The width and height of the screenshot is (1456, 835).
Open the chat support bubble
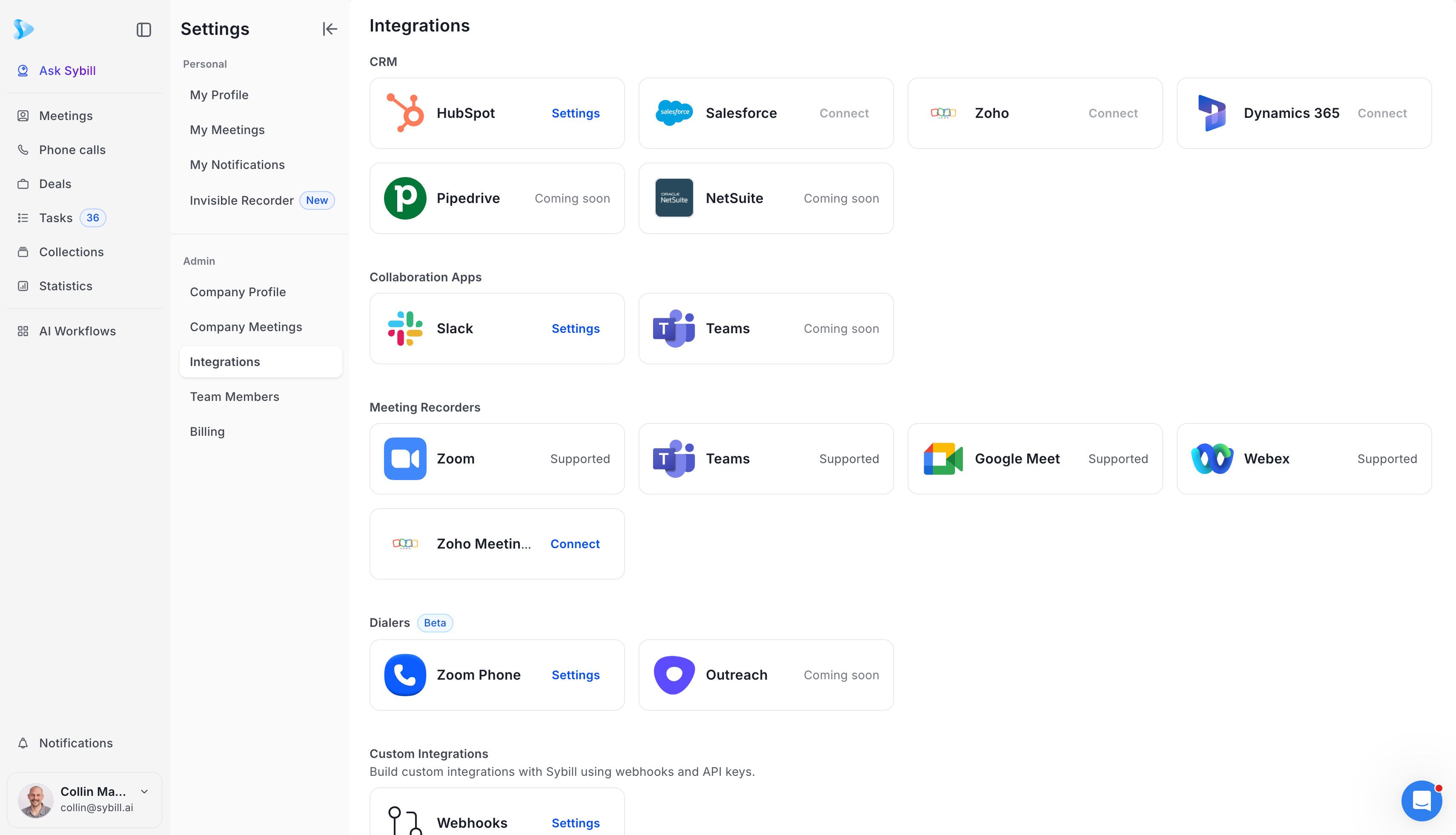[1422, 801]
